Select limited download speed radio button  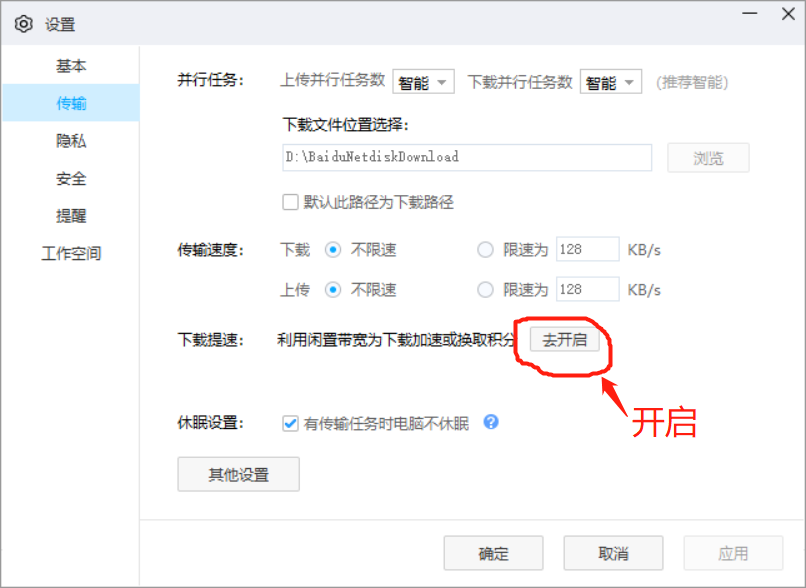(x=486, y=250)
